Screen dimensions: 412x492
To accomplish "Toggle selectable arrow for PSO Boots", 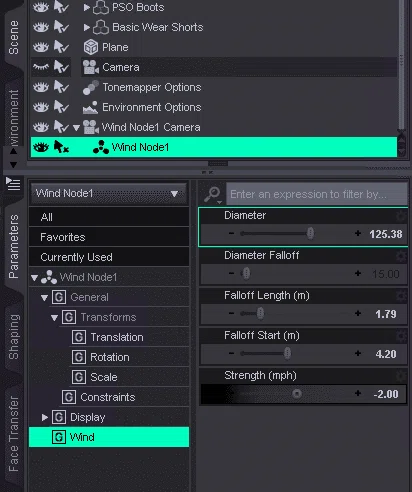I will 61,7.
